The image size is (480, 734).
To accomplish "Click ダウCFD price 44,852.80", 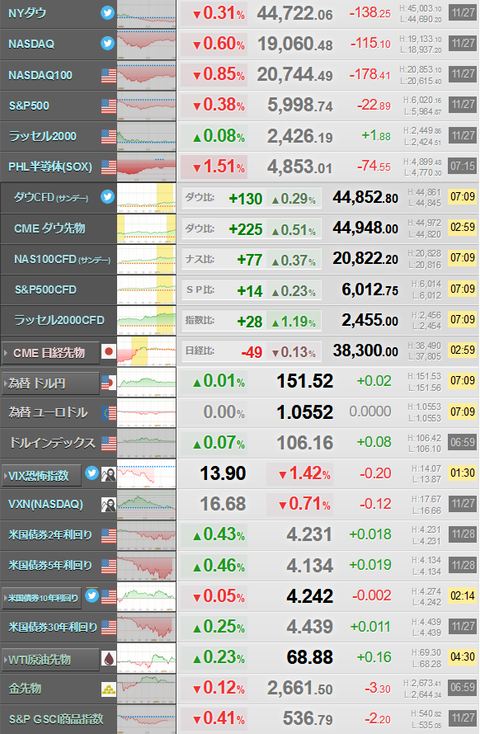I will coord(365,198).
